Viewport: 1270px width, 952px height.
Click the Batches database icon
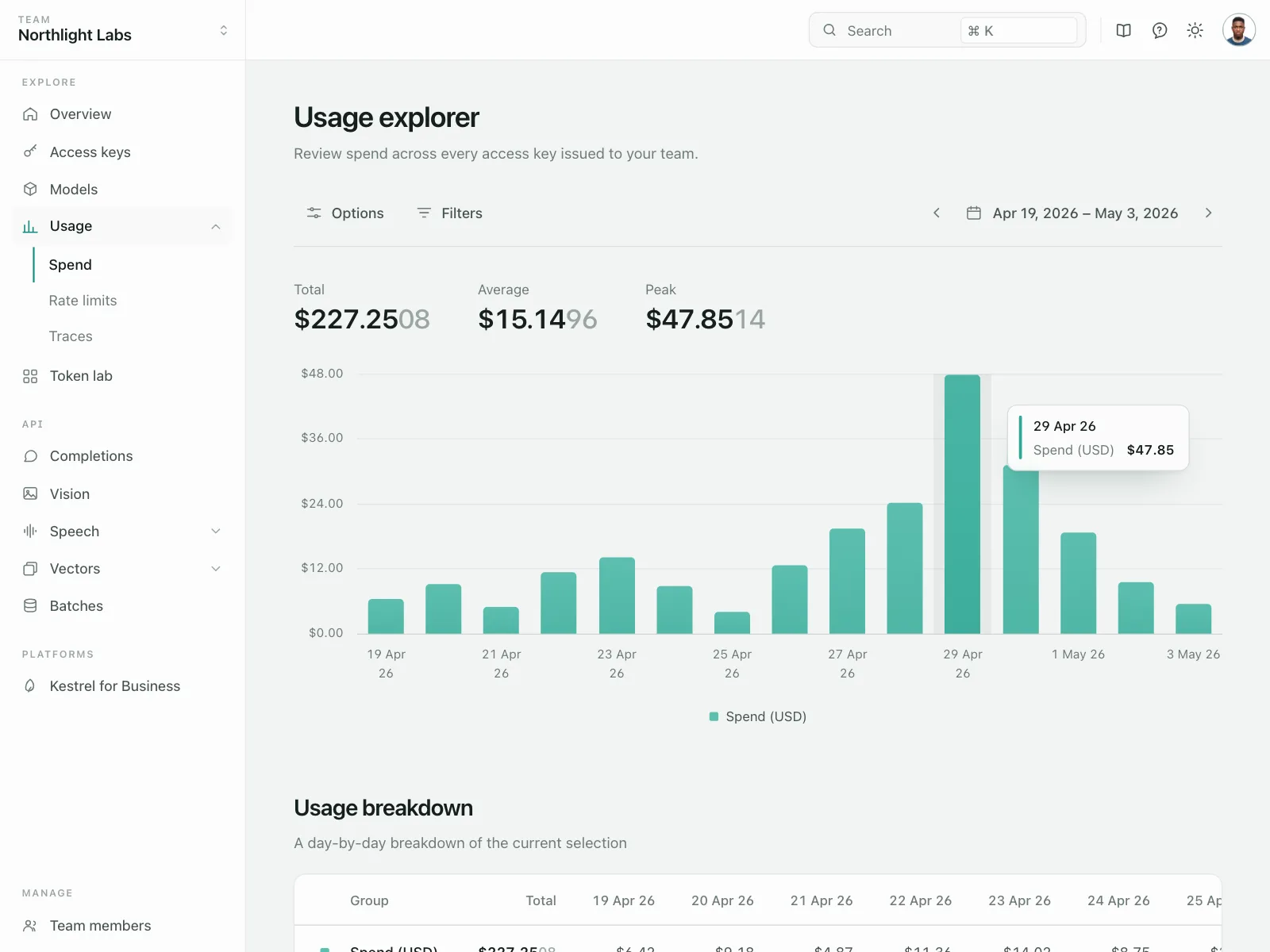(30, 605)
